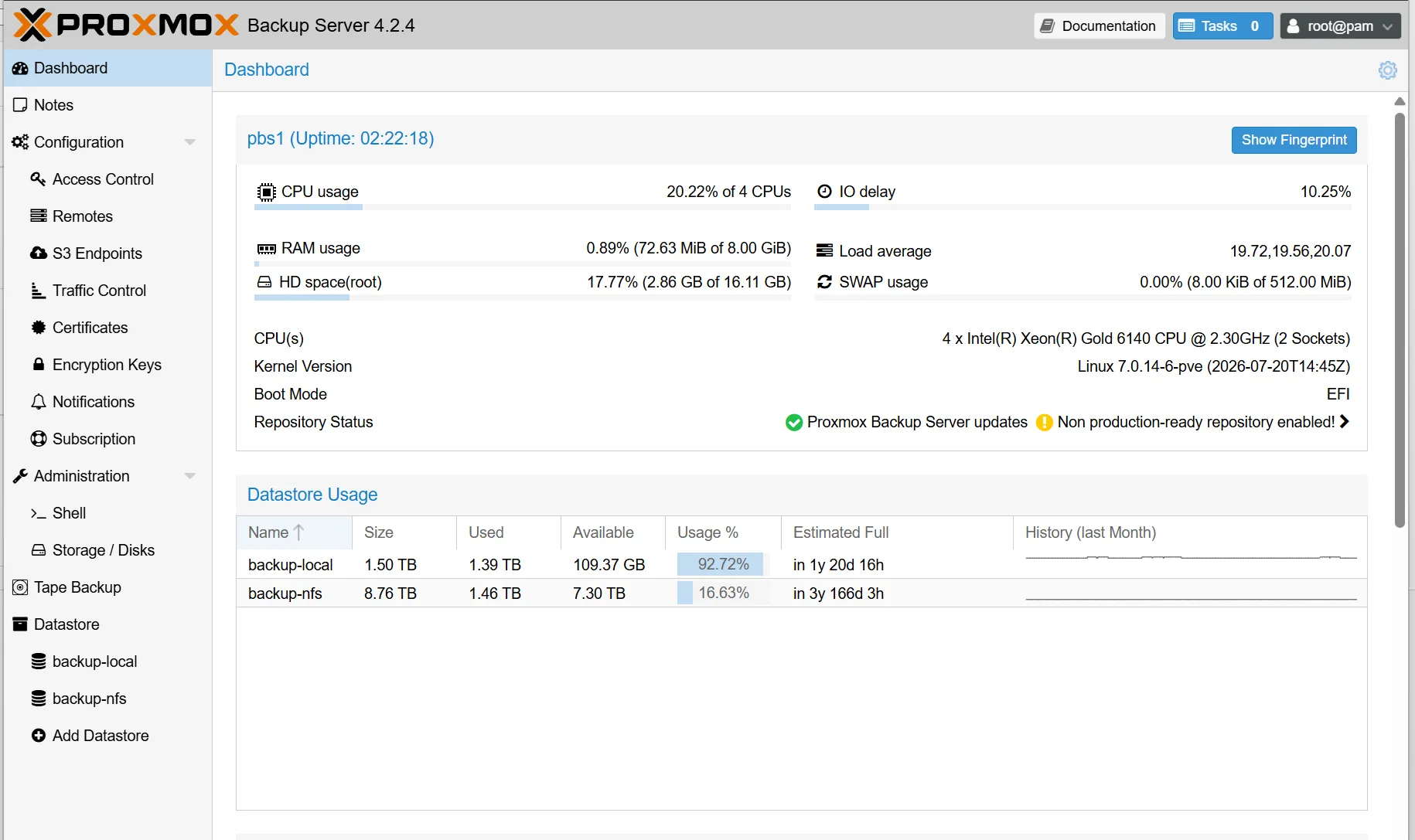Open Certificates badge icon entry

pyautogui.click(x=107, y=328)
